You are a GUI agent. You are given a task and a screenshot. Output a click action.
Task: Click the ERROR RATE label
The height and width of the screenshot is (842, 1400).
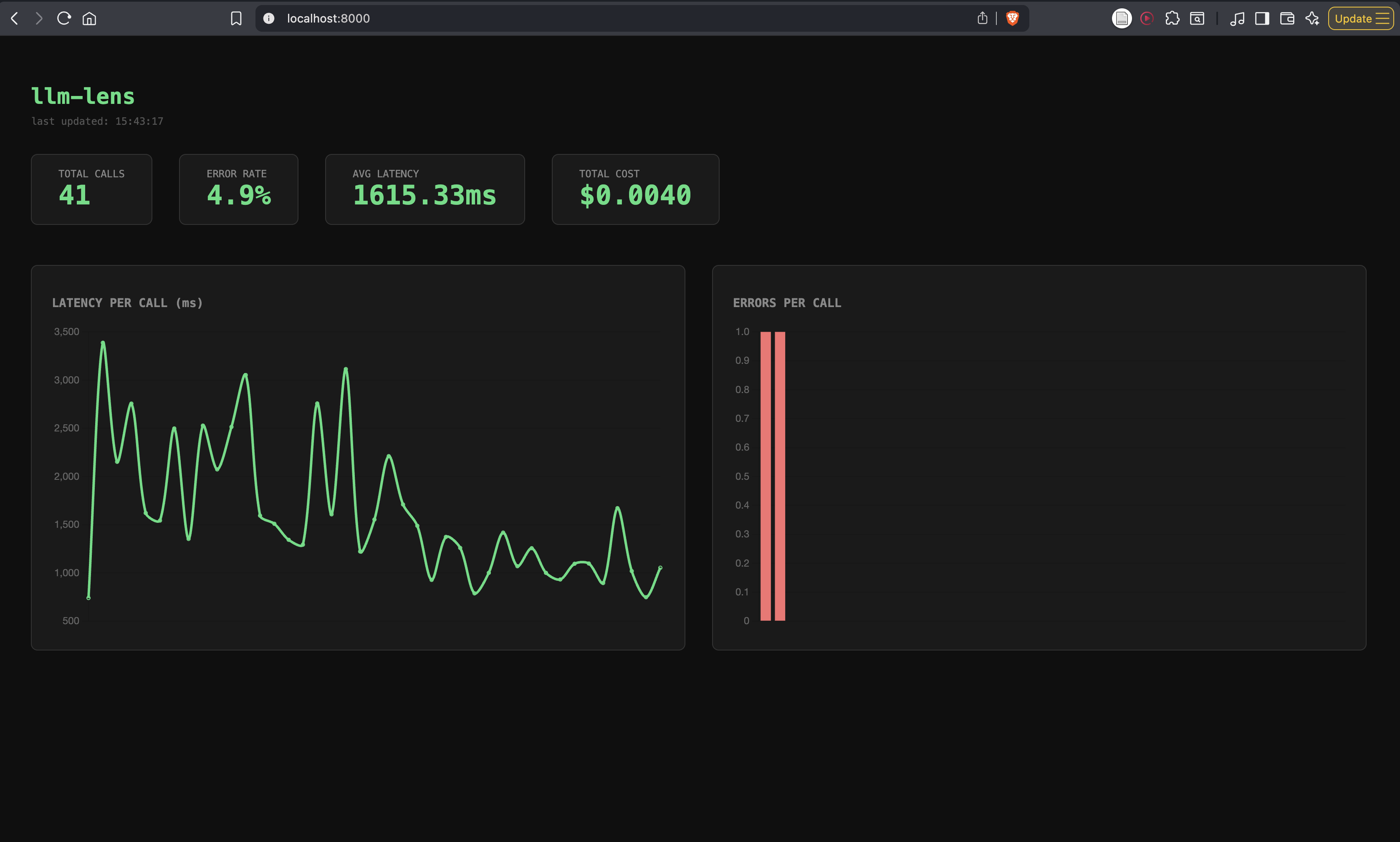tap(237, 174)
